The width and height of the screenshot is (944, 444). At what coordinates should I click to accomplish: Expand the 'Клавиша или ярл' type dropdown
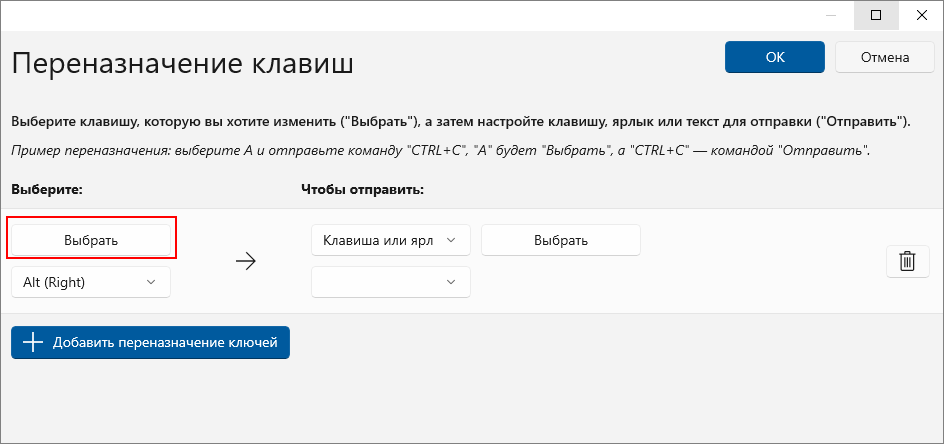coord(391,240)
